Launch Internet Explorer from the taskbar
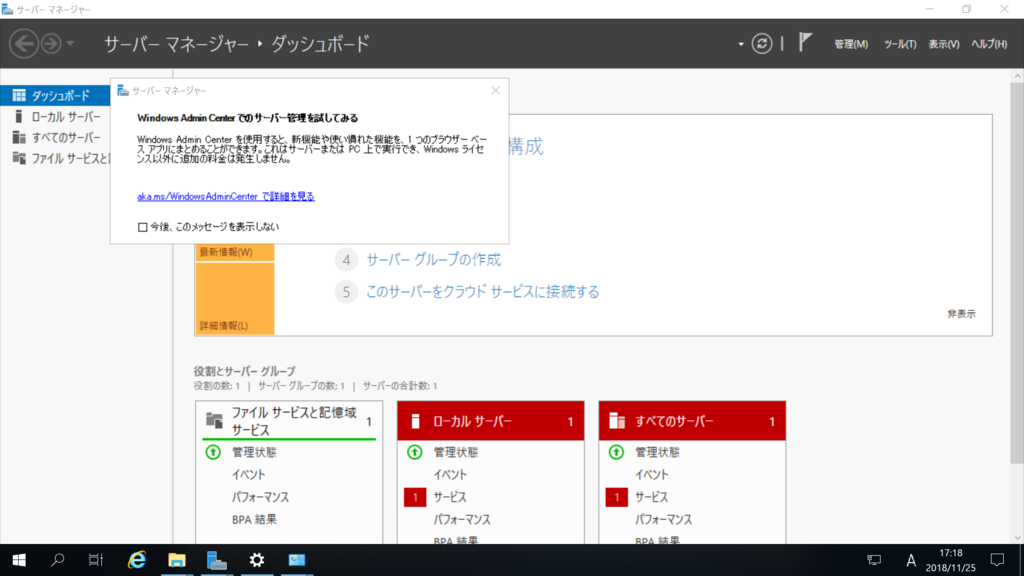Image resolution: width=1024 pixels, height=576 pixels. [x=136, y=560]
